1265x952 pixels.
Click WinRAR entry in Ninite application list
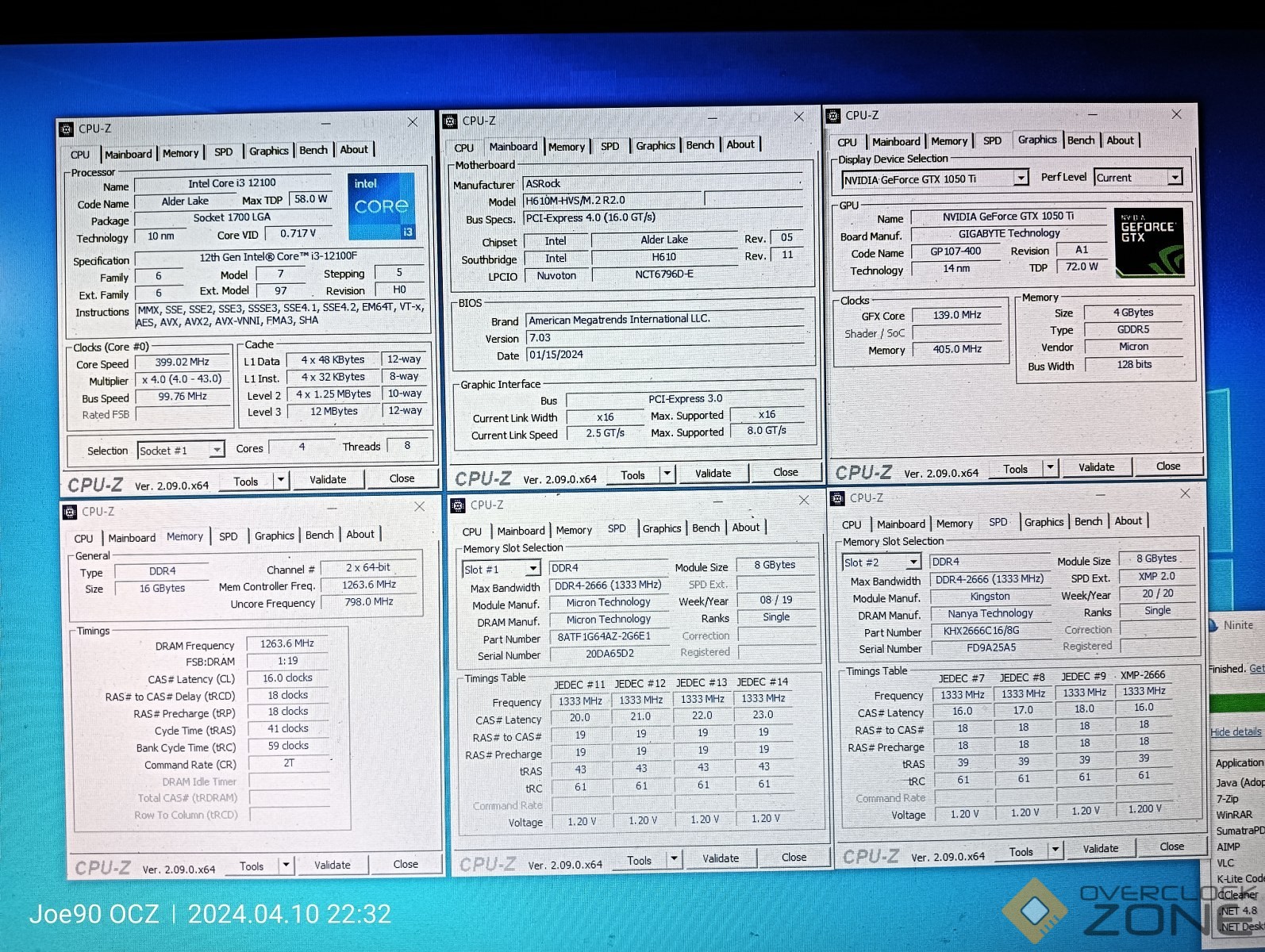[x=1234, y=815]
